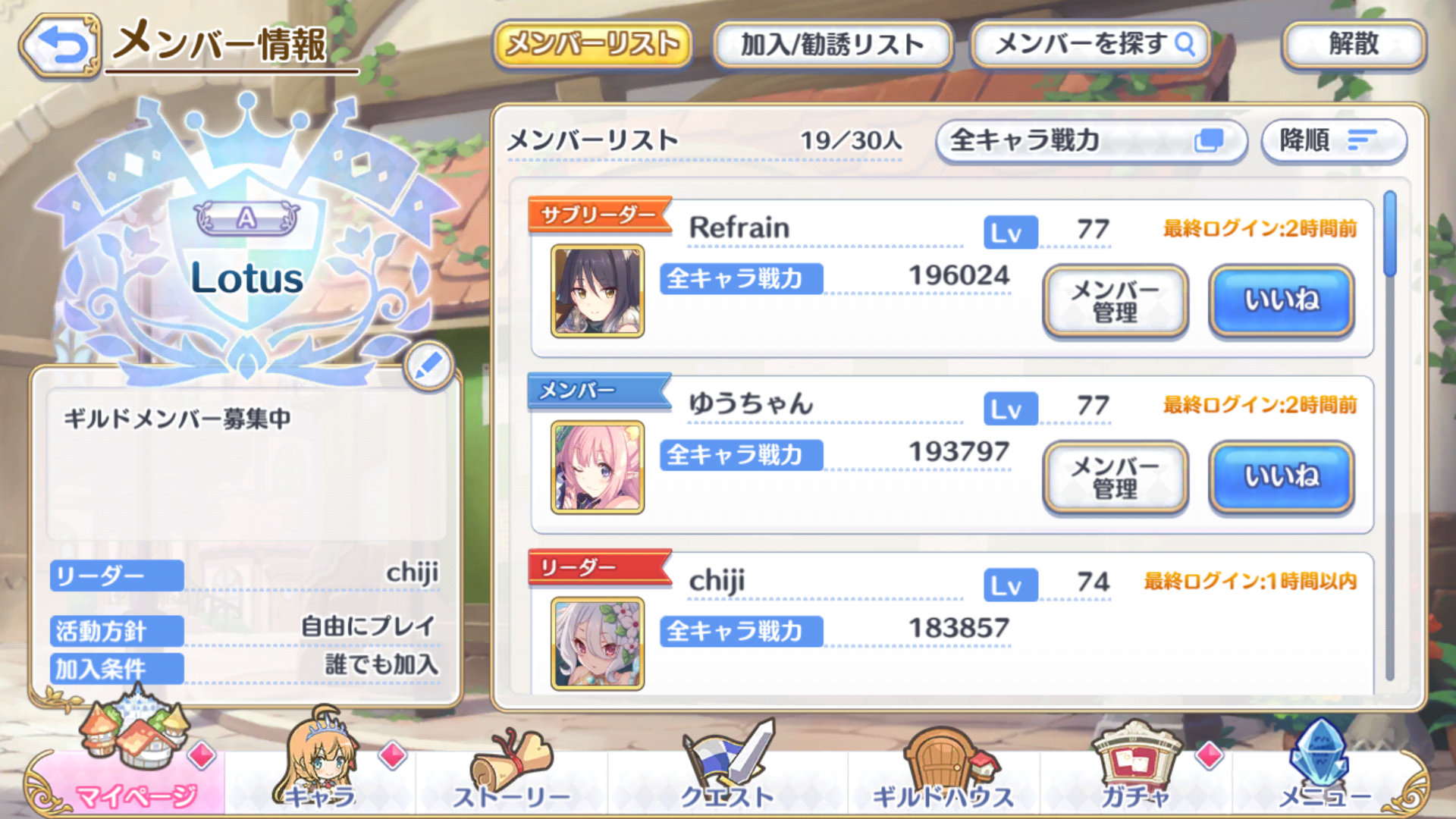Click the 解散 disband button
The width and height of the screenshot is (1456, 819).
click(1354, 44)
